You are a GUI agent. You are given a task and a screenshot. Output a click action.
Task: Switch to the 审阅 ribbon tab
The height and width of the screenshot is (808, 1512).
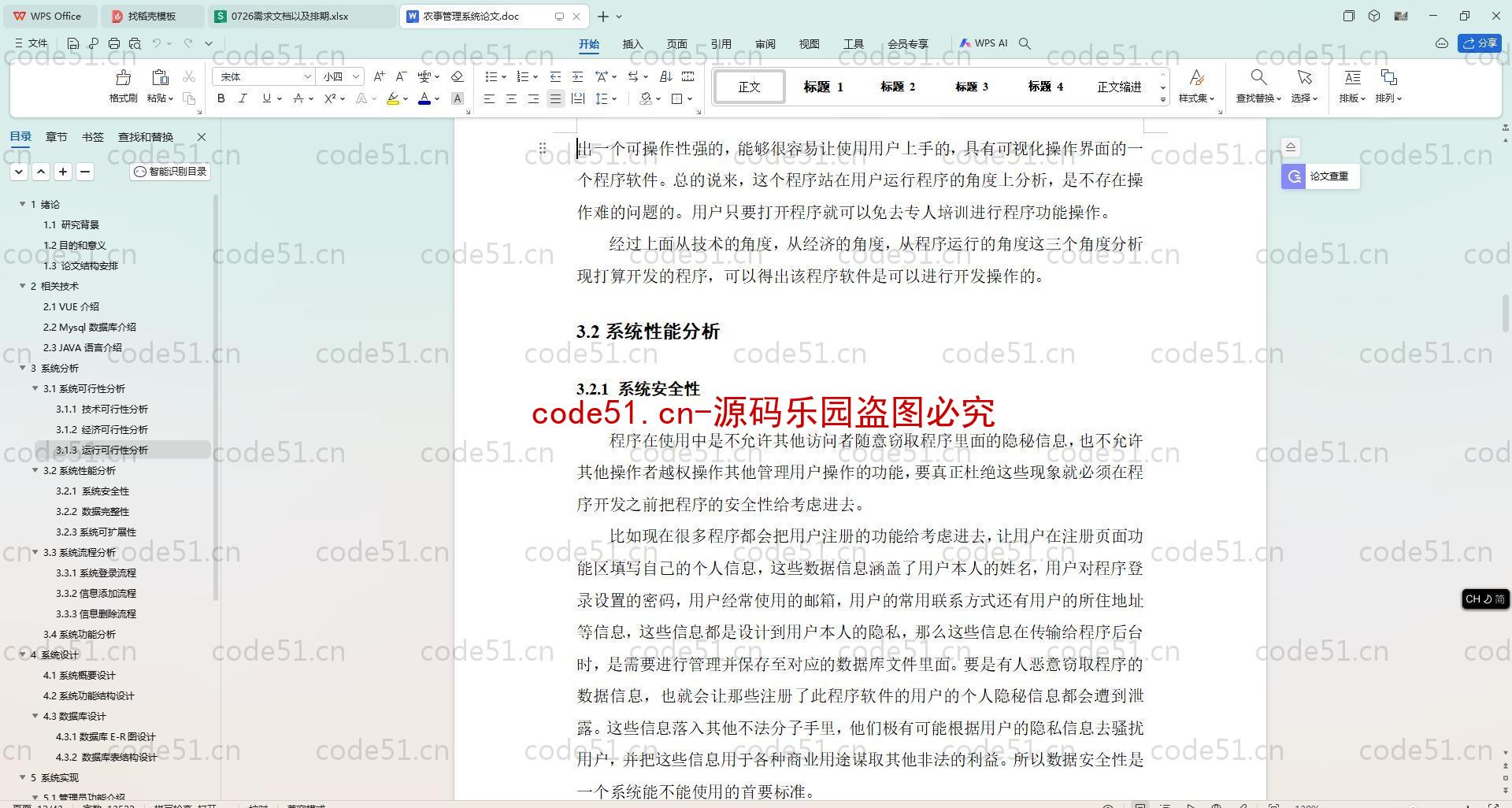(765, 44)
